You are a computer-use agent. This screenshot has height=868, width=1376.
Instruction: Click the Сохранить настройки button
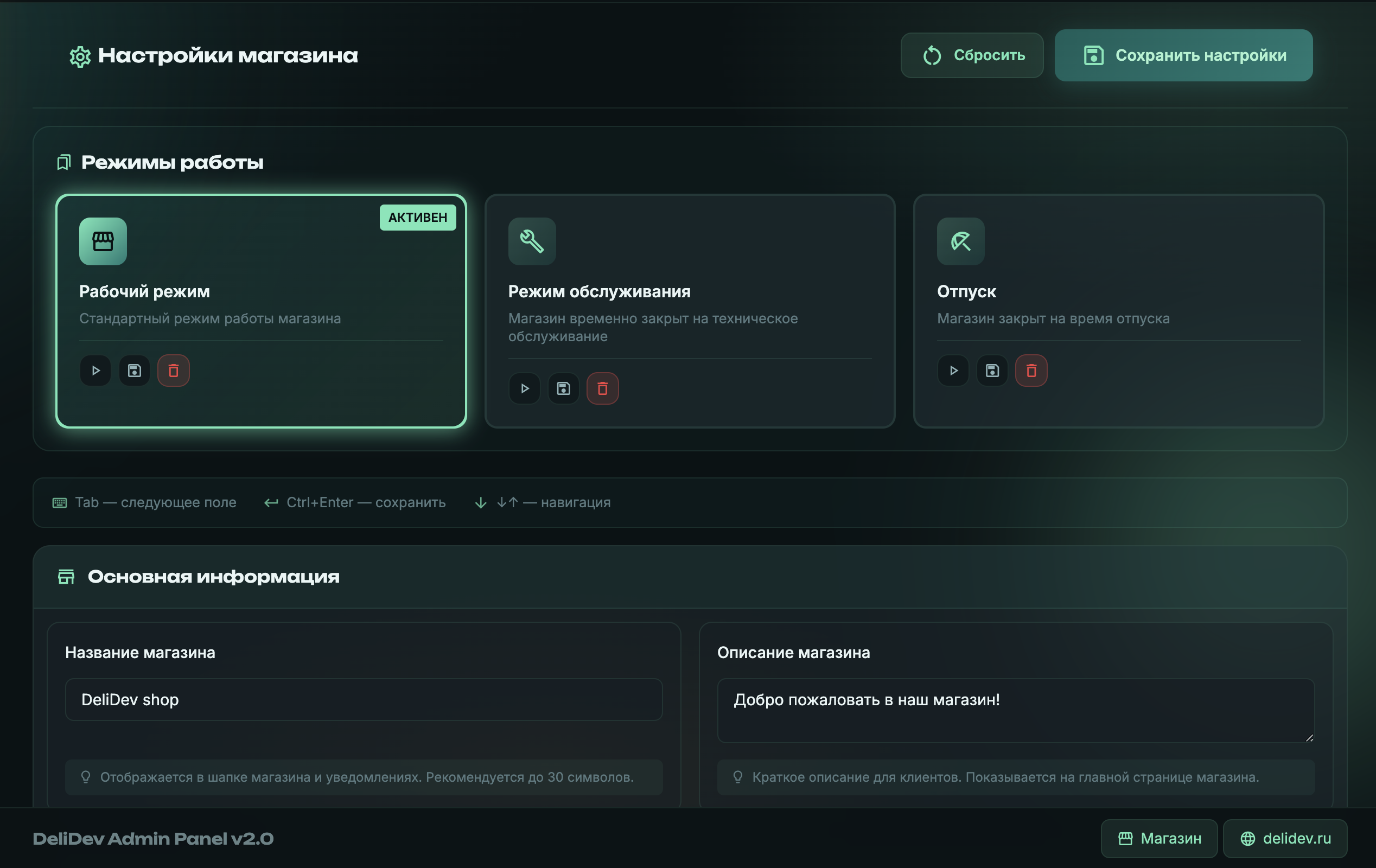tap(1183, 55)
